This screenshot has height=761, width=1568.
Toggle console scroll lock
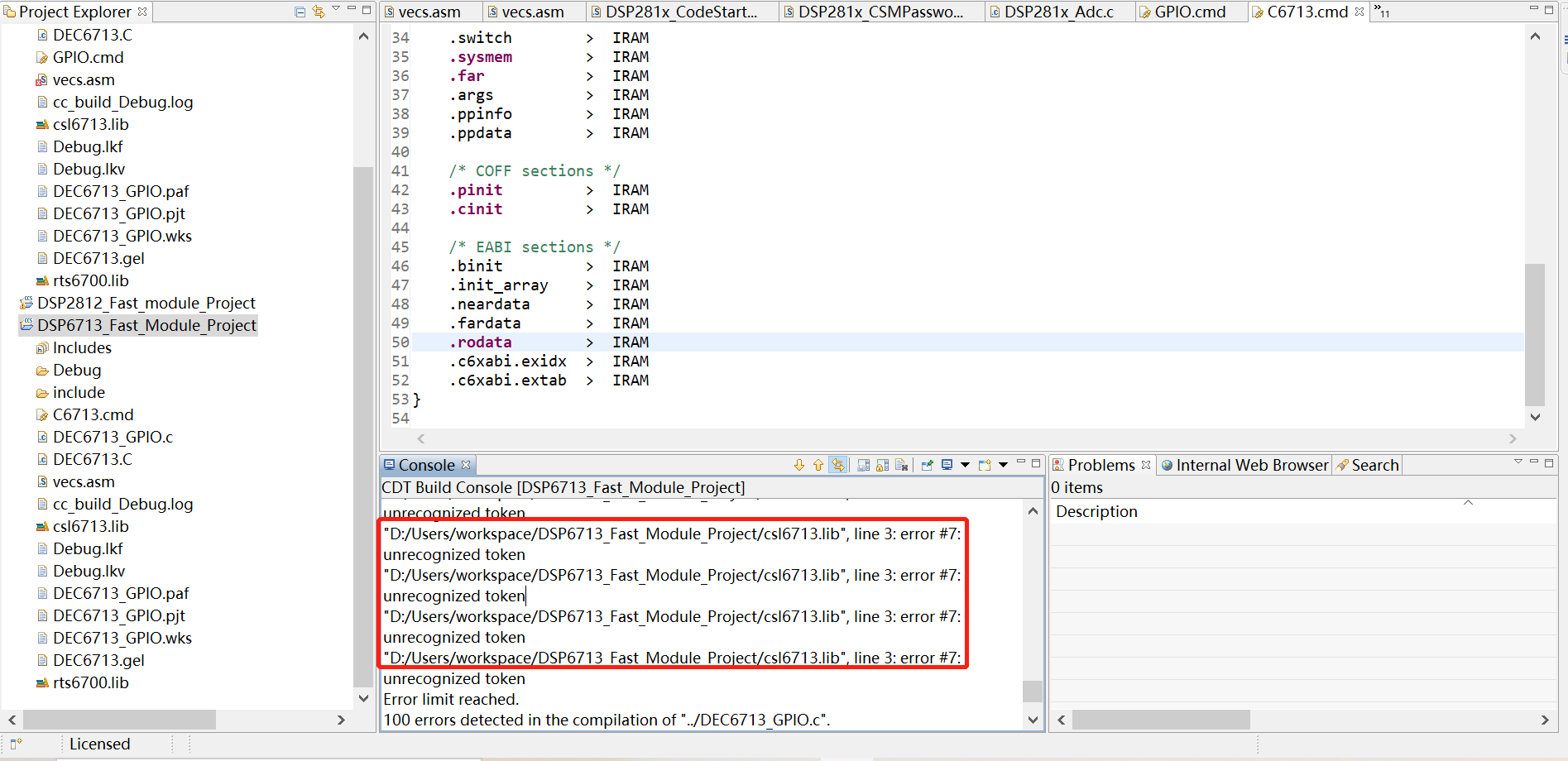point(883,465)
